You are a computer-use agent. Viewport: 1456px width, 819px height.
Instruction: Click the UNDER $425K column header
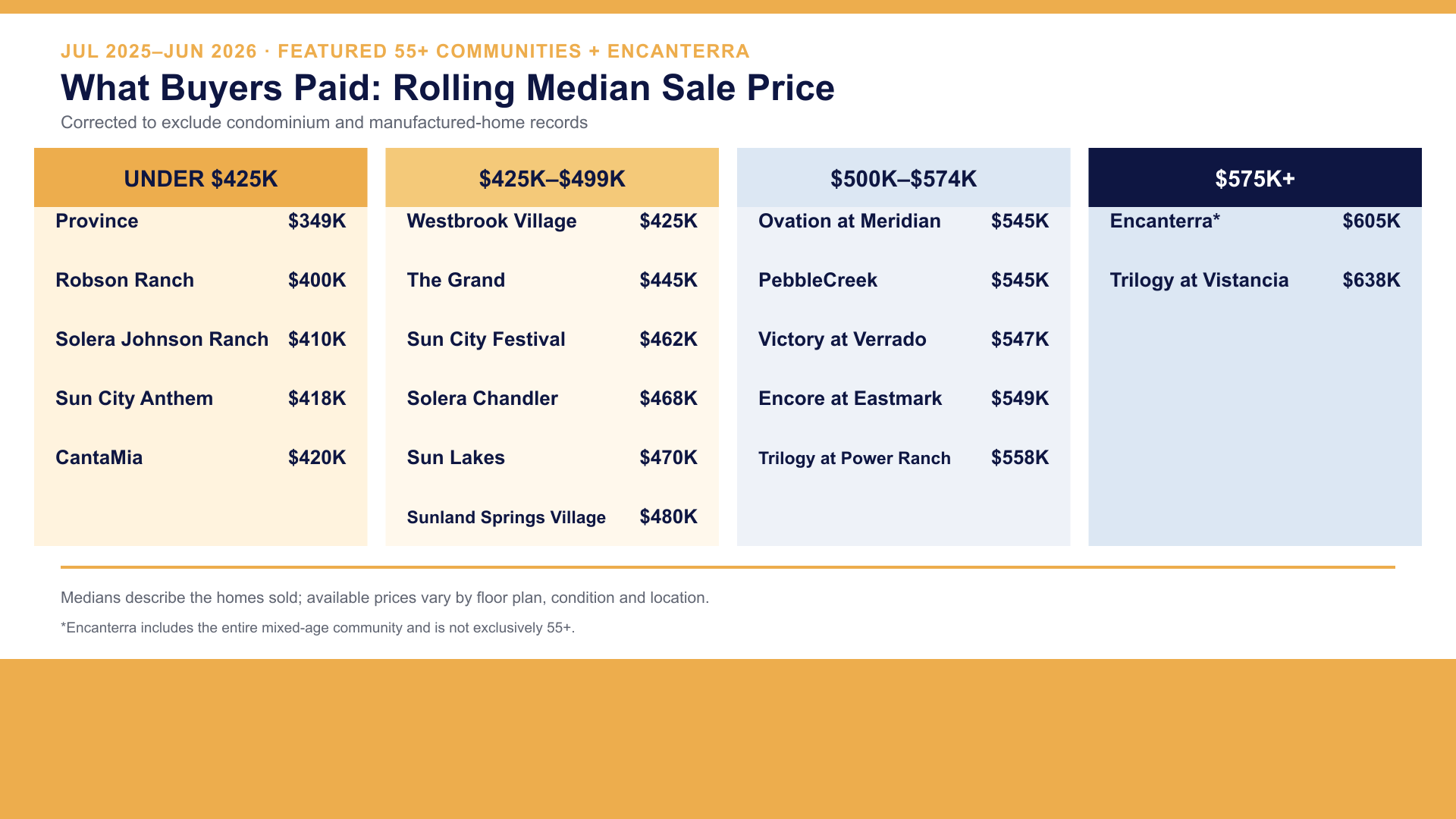coord(200,177)
